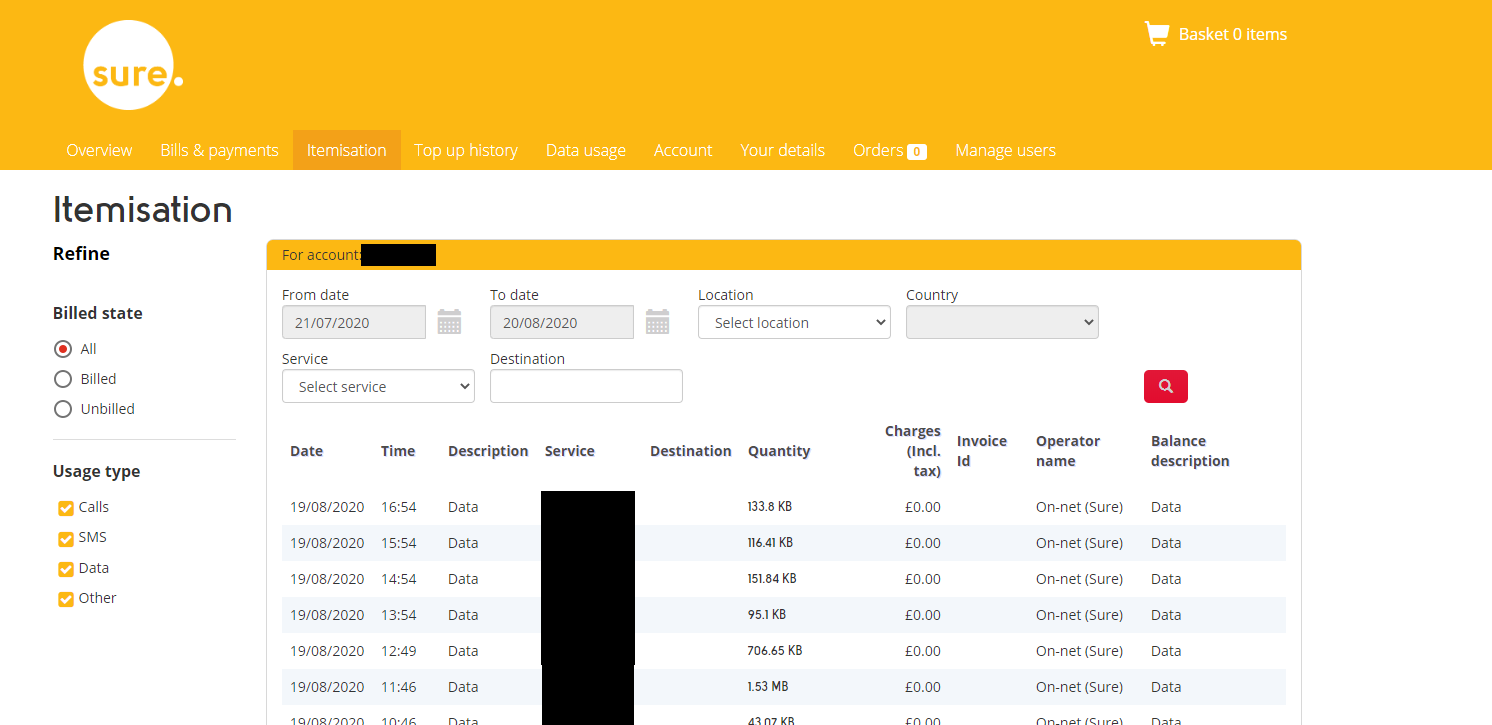Toggle the Other usage type checkbox
Image resolution: width=1492 pixels, height=725 pixels.
pyautogui.click(x=66, y=599)
